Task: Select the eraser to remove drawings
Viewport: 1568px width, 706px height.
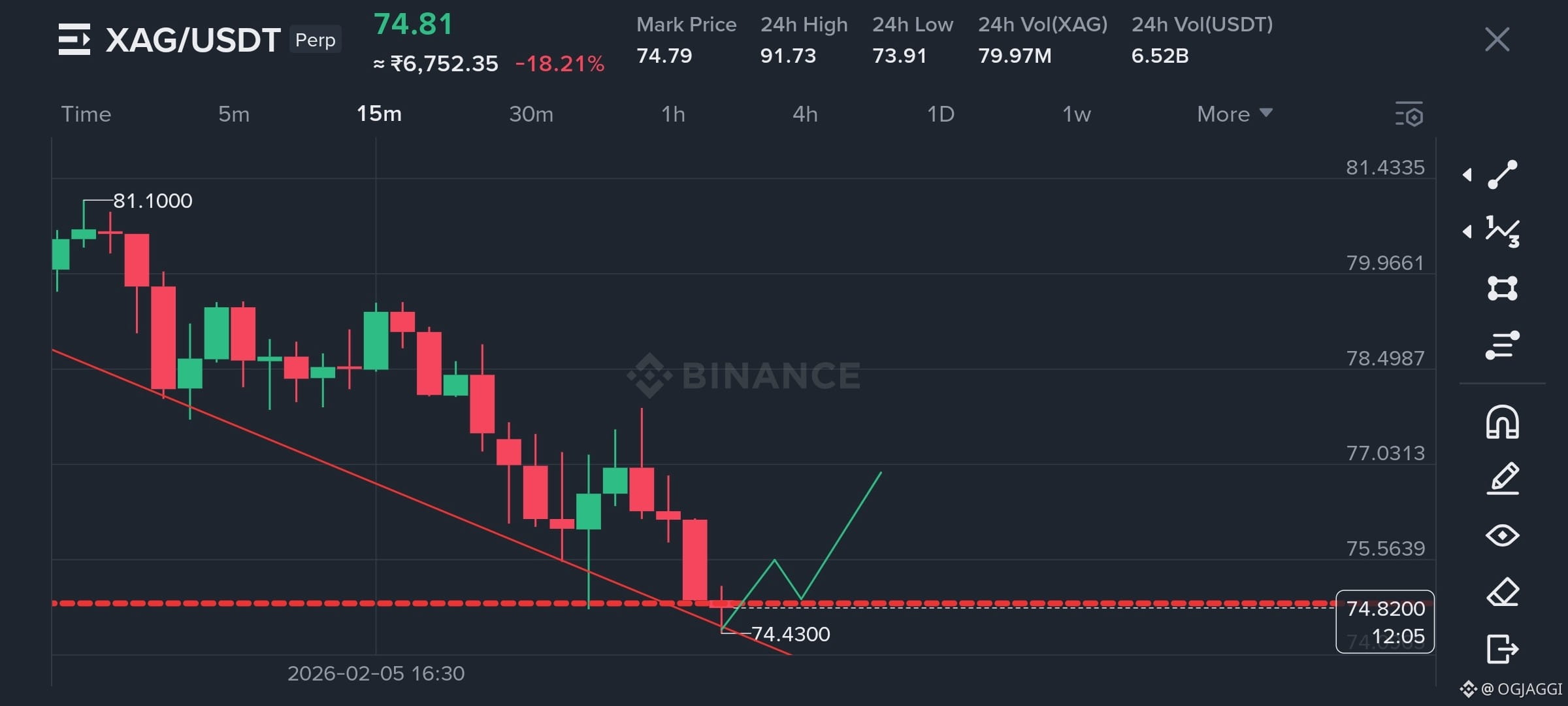Action: pos(1502,592)
